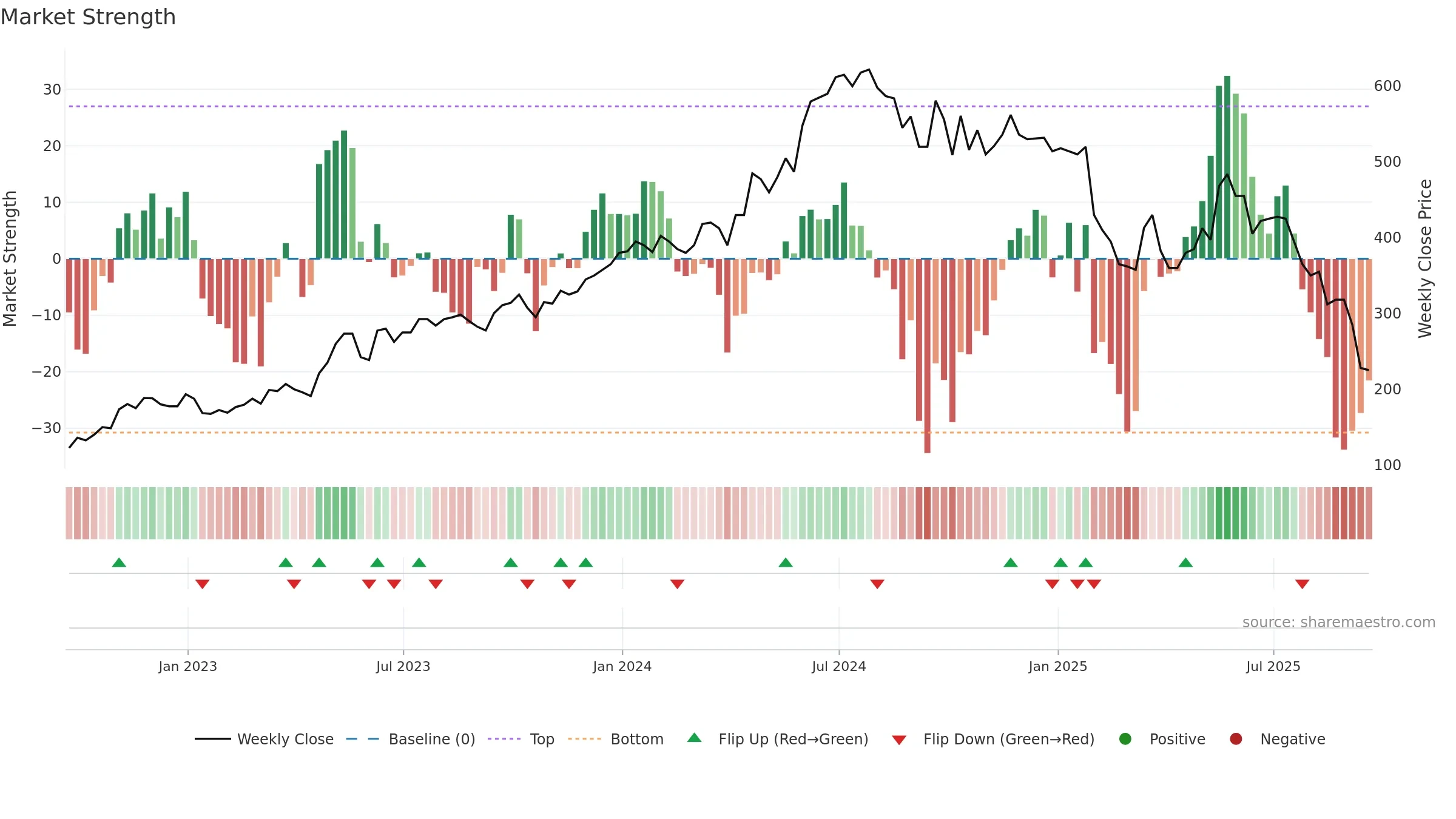Image resolution: width=1456 pixels, height=819 pixels.
Task: Click the Jul 2024 x-axis label
Action: pos(839,666)
